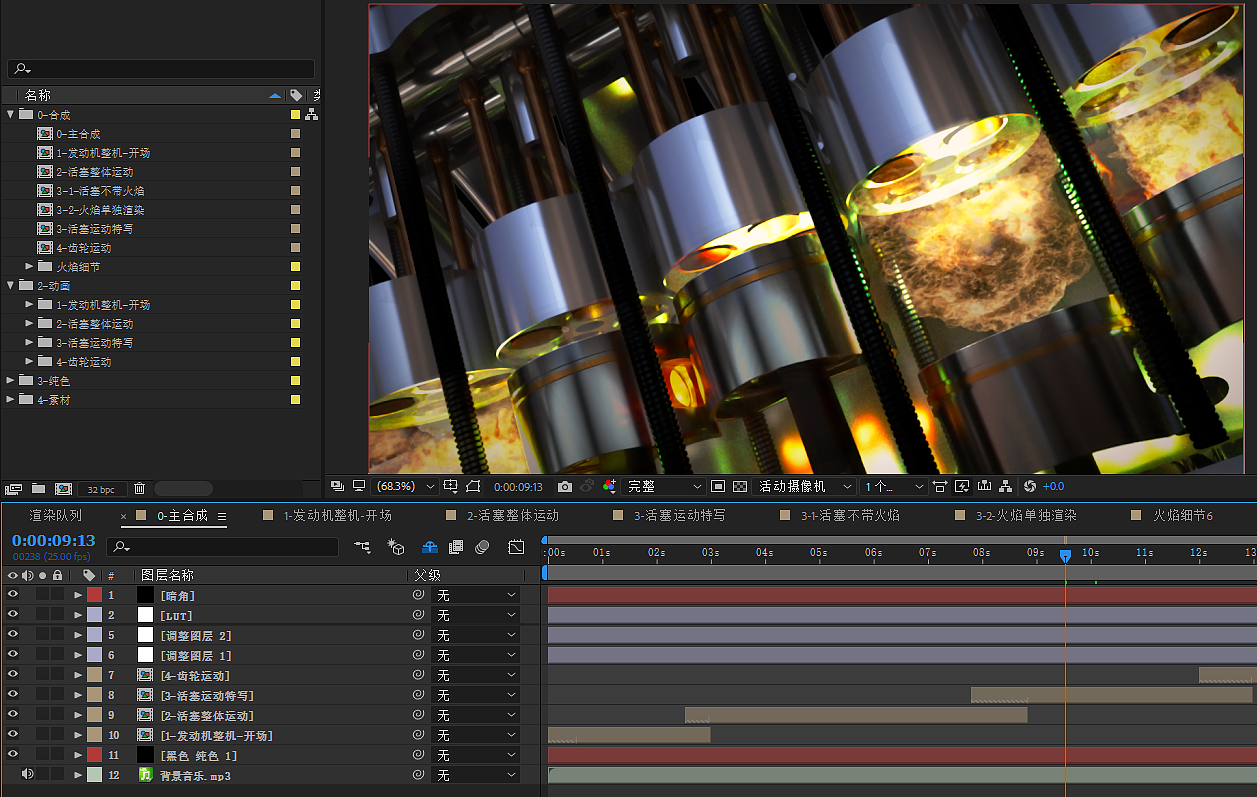The width and height of the screenshot is (1257, 797).
Task: Hide the 3-活塞运动特写 layer
Action: [x=13, y=695]
